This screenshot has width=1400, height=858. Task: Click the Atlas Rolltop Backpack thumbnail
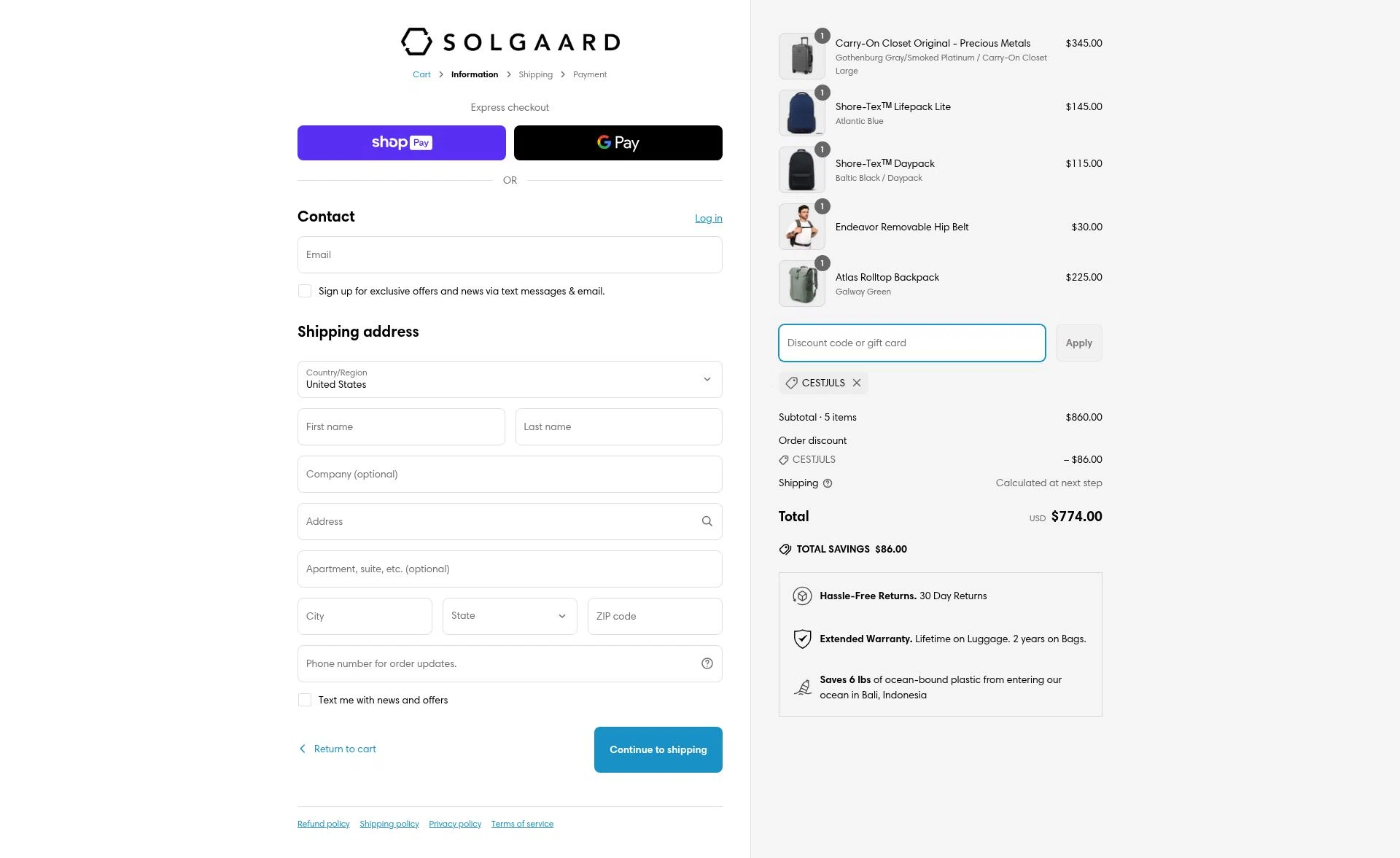click(x=801, y=284)
